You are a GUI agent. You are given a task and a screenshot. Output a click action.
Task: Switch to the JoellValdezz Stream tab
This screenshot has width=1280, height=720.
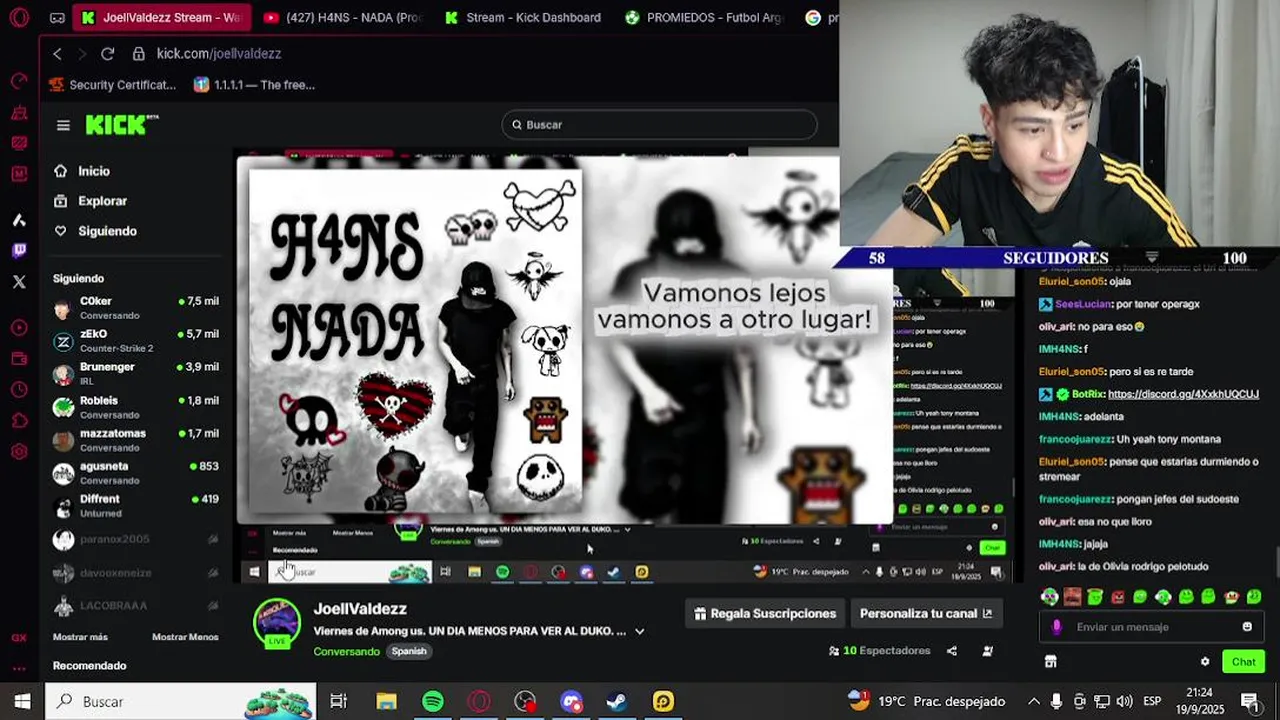[162, 18]
